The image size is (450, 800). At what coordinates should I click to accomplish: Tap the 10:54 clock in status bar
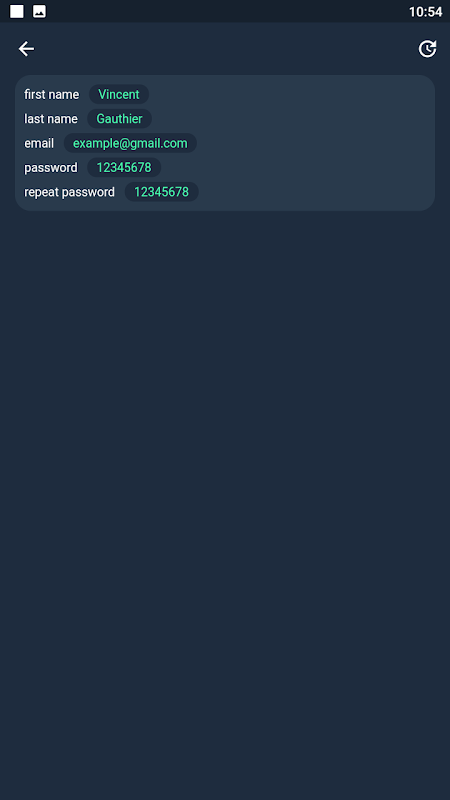426,12
